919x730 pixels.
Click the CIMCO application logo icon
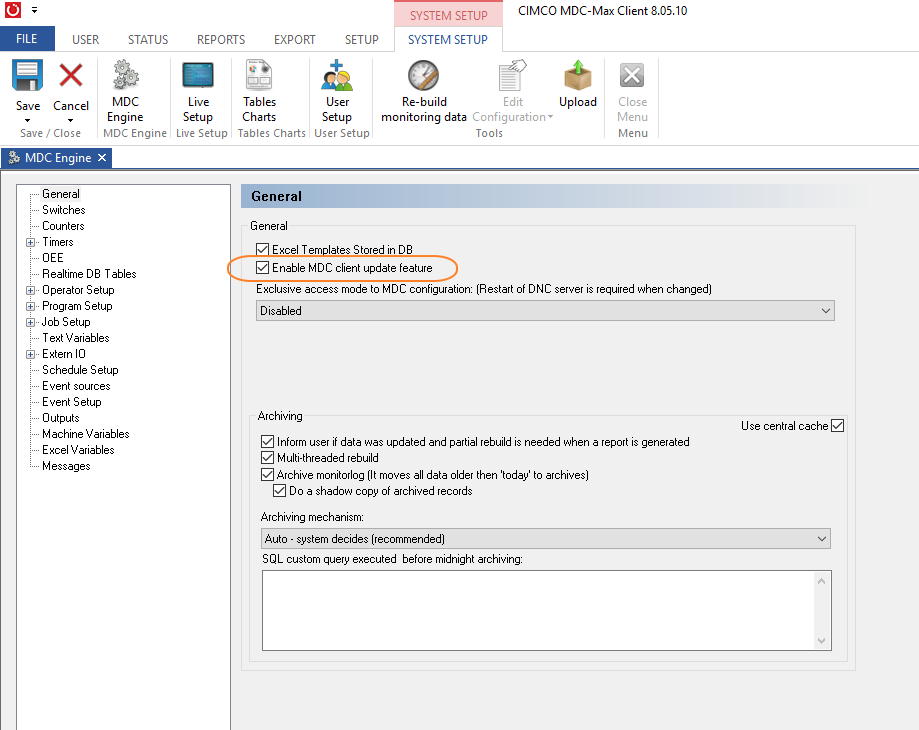[x=13, y=10]
